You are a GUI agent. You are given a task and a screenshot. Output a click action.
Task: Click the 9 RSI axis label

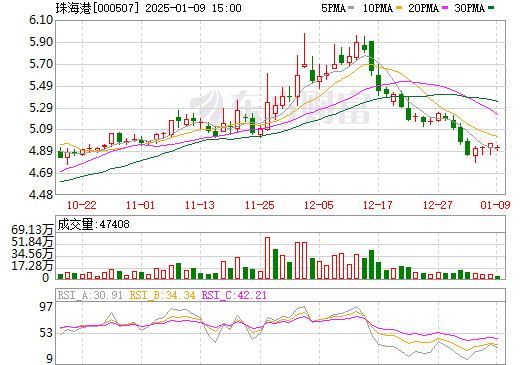(49, 359)
